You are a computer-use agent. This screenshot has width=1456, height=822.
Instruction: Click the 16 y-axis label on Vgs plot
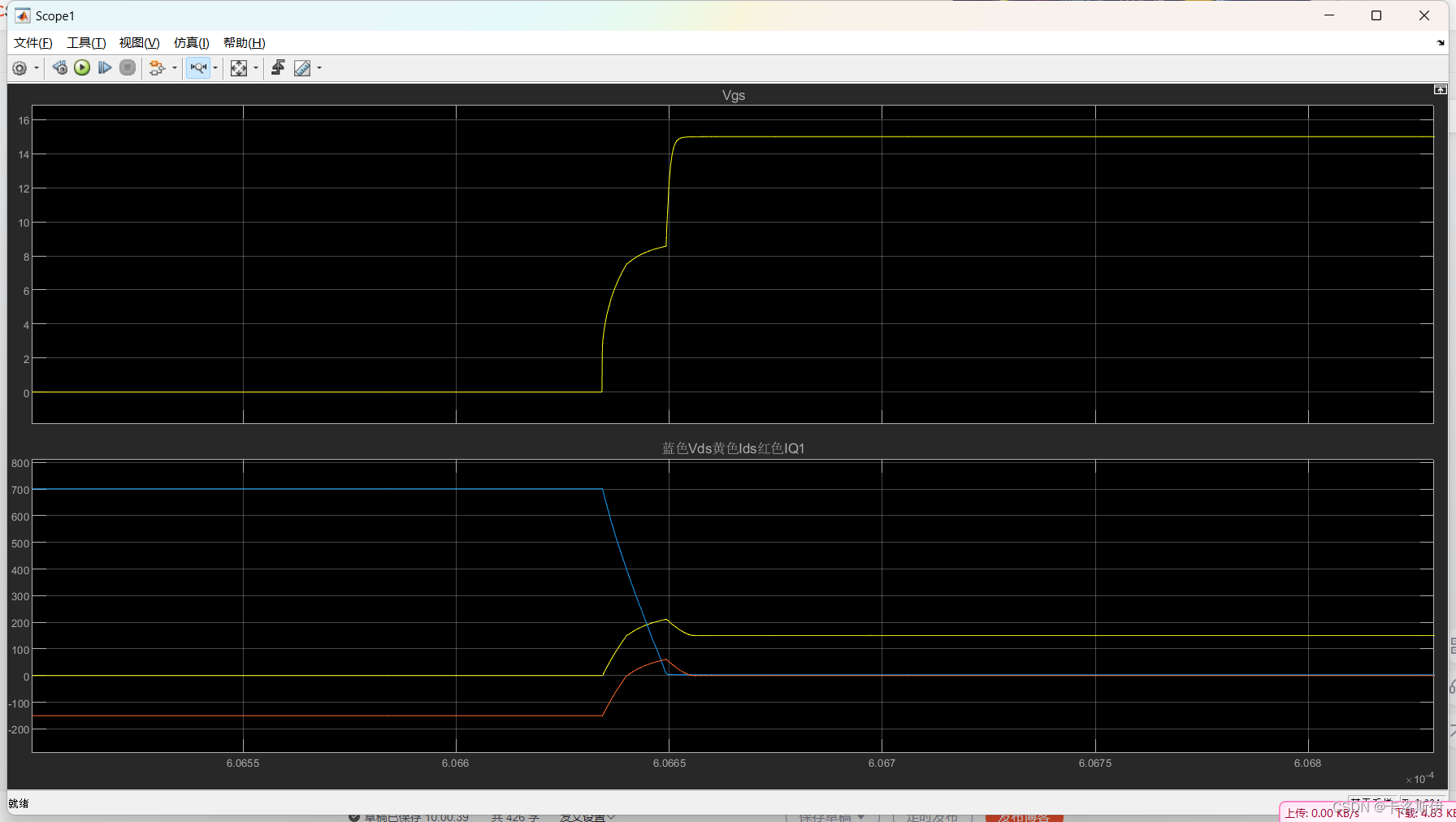point(24,120)
